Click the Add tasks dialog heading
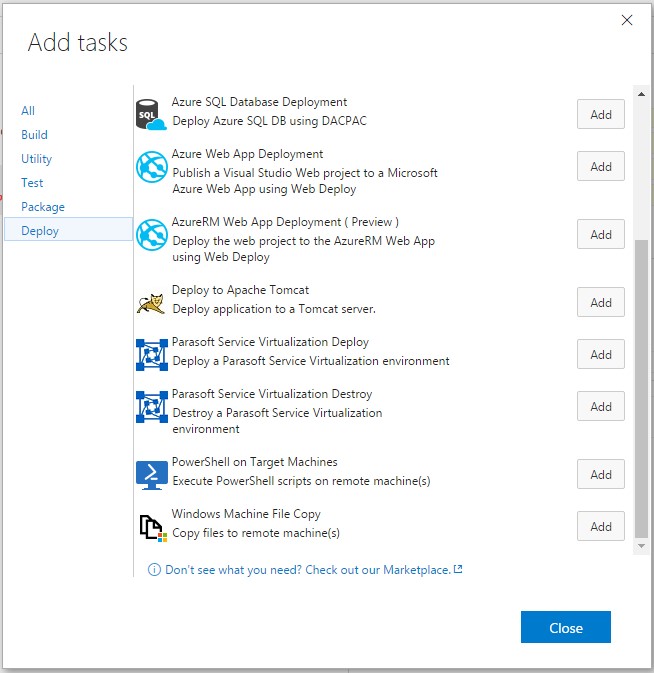This screenshot has width=654, height=673. pyautogui.click(x=78, y=42)
